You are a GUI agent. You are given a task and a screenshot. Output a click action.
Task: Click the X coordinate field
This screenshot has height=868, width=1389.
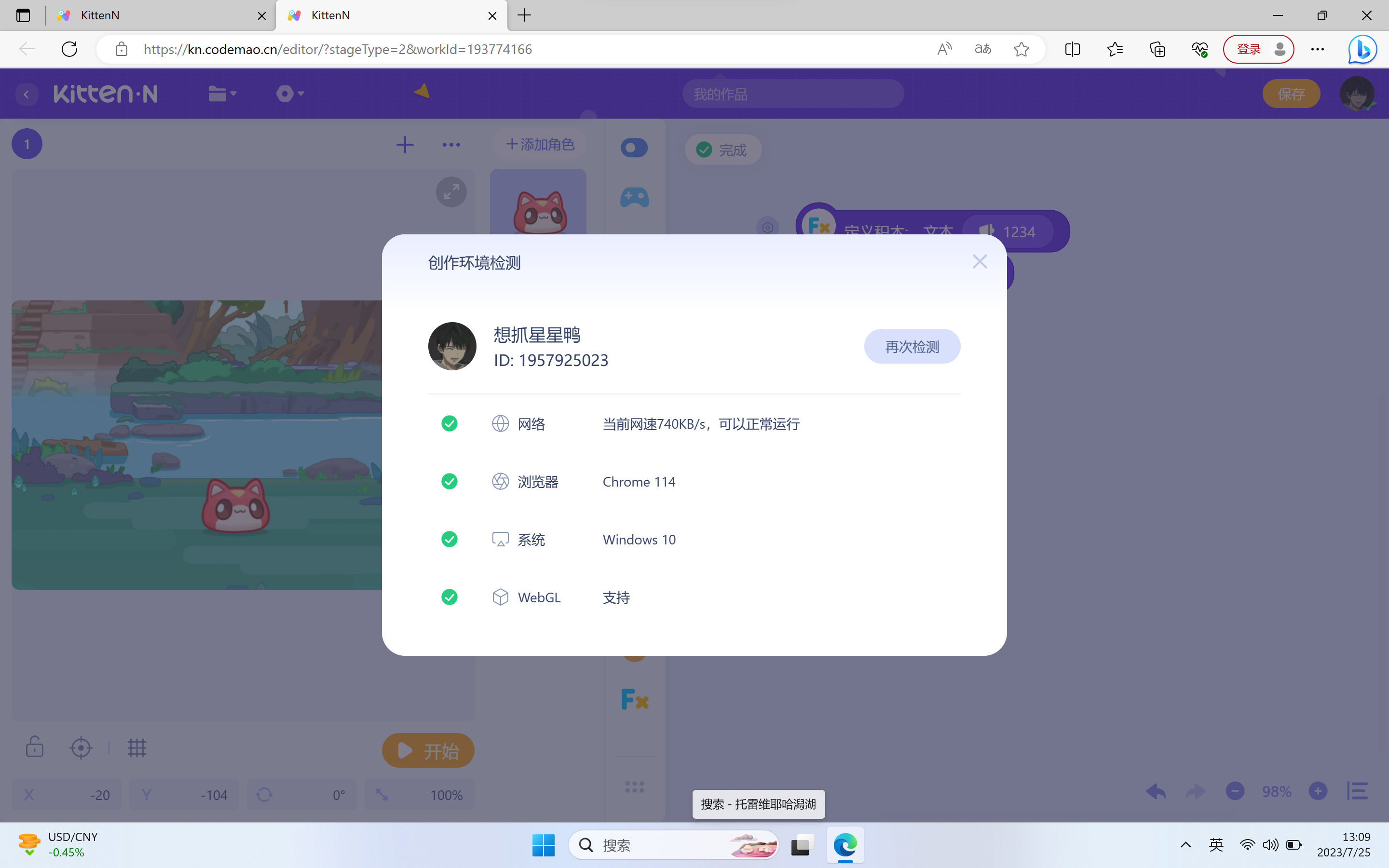click(x=67, y=795)
